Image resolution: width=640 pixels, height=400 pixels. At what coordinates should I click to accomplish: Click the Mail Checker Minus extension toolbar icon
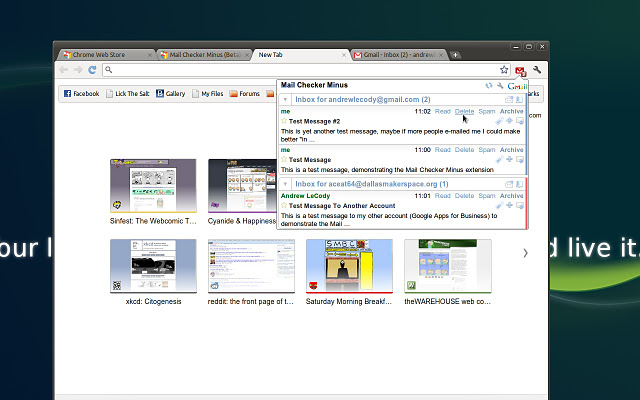pos(520,71)
